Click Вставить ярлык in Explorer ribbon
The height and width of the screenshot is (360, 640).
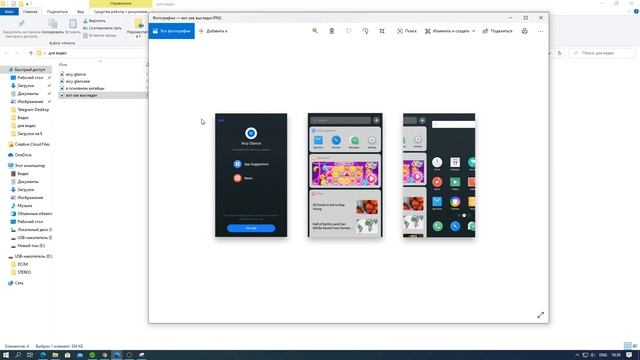[100, 36]
